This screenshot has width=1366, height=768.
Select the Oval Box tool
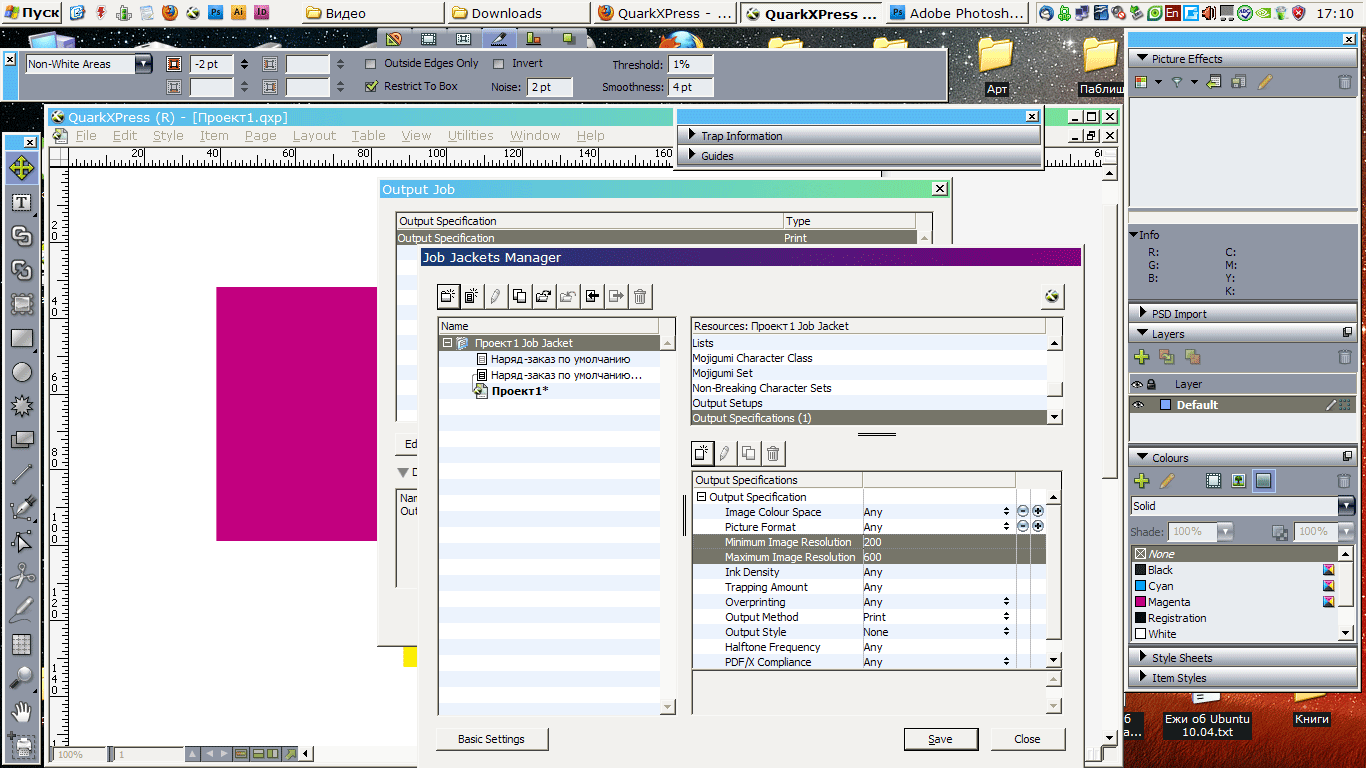tap(21, 372)
